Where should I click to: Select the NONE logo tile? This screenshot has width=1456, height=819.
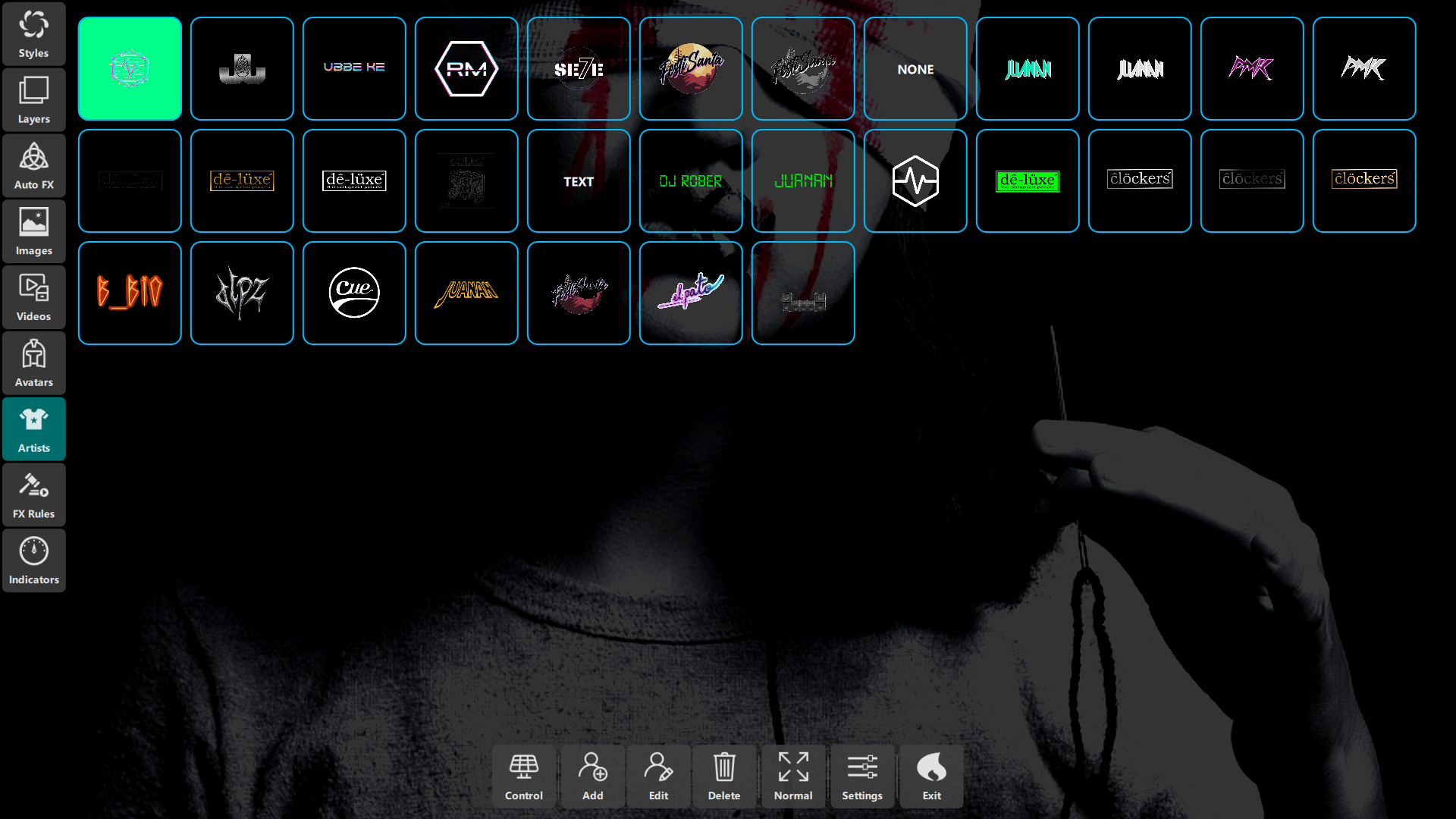pyautogui.click(x=915, y=68)
